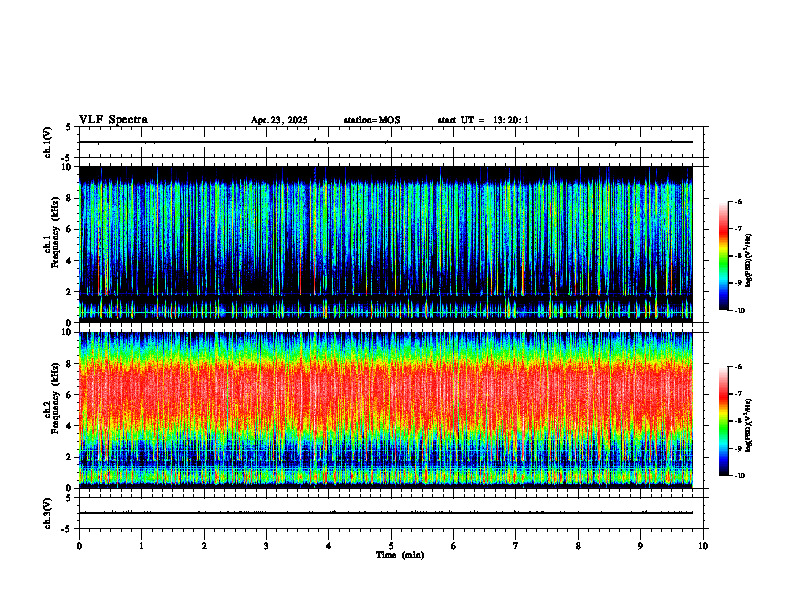Click the "start UT = 13:20: 1" text
Viewport: 792px width, 612px height.
(x=483, y=120)
